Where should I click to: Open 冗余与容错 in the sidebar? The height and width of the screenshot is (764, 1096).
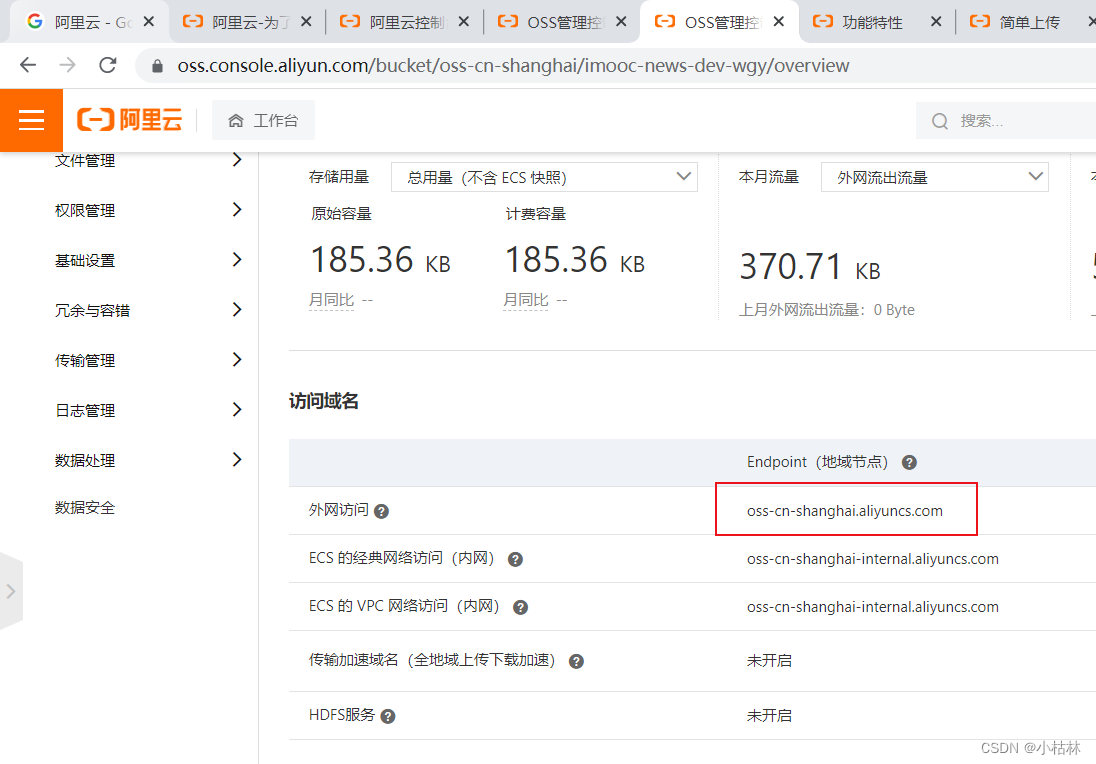pos(92,310)
